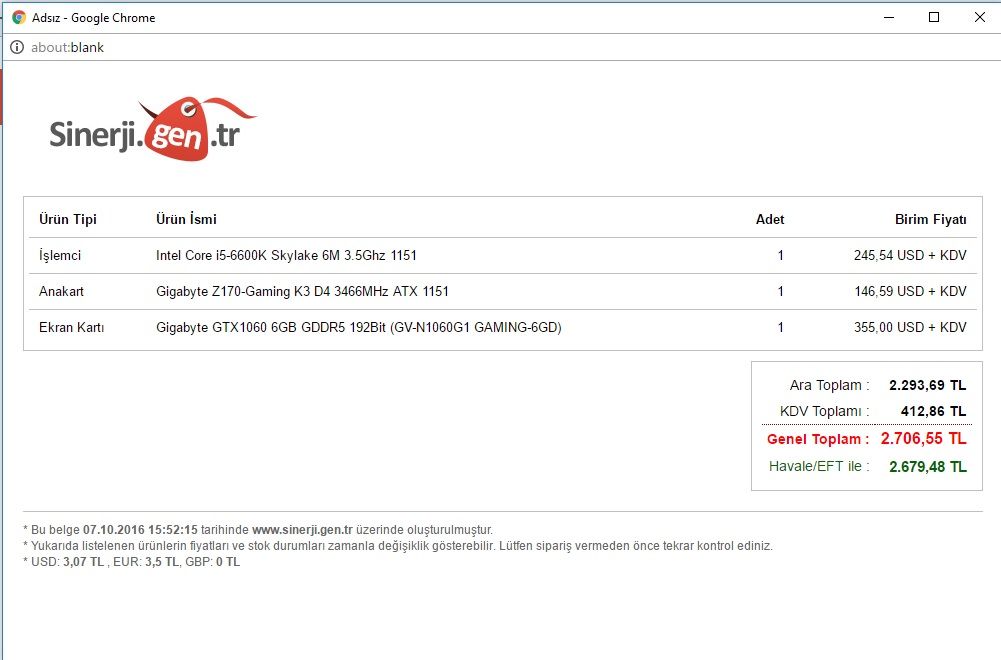The width and height of the screenshot is (1001, 660).
Task: Click the EUR: 3,5 TL exchange rate
Action: (146, 562)
